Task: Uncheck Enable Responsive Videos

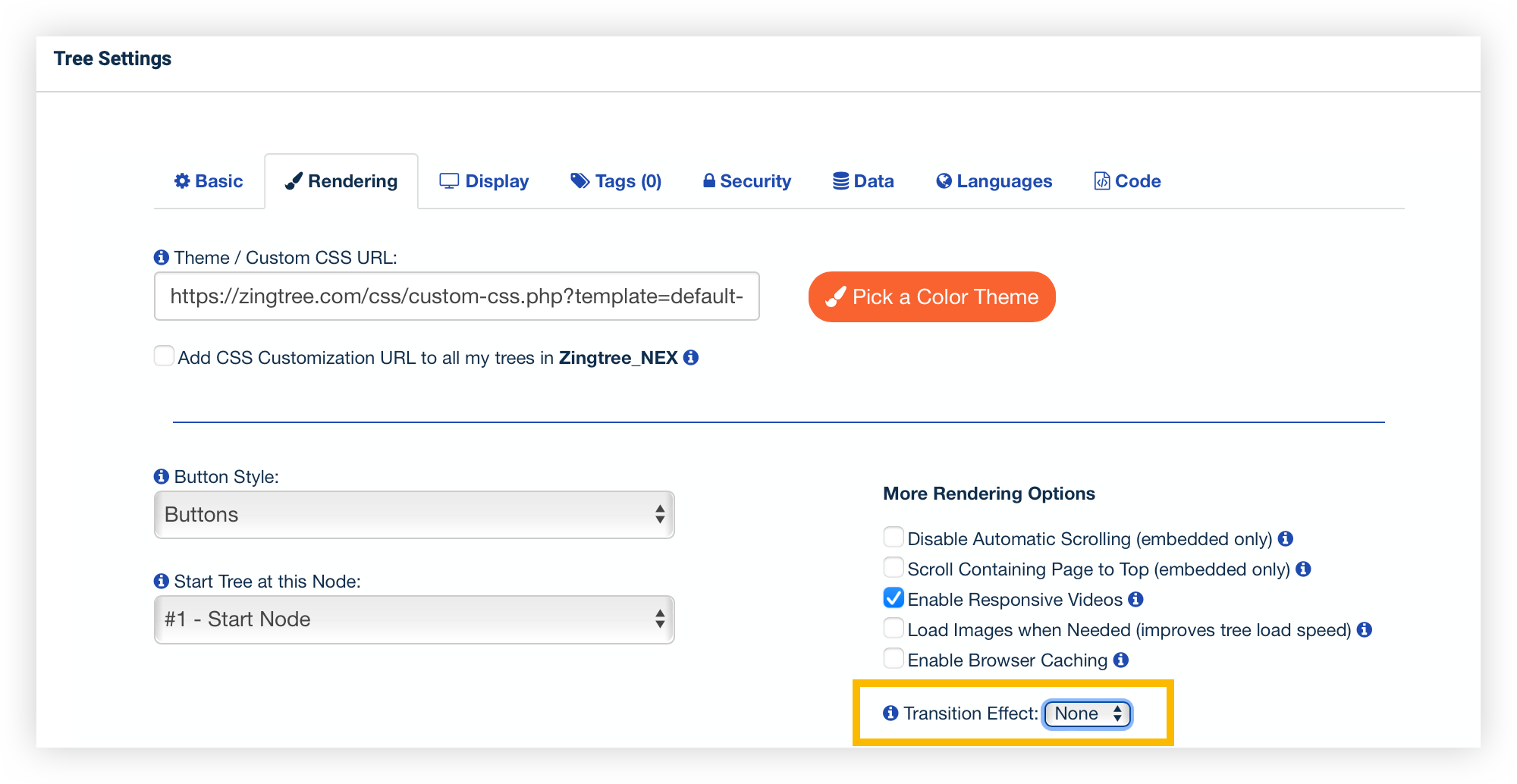Action: point(894,598)
